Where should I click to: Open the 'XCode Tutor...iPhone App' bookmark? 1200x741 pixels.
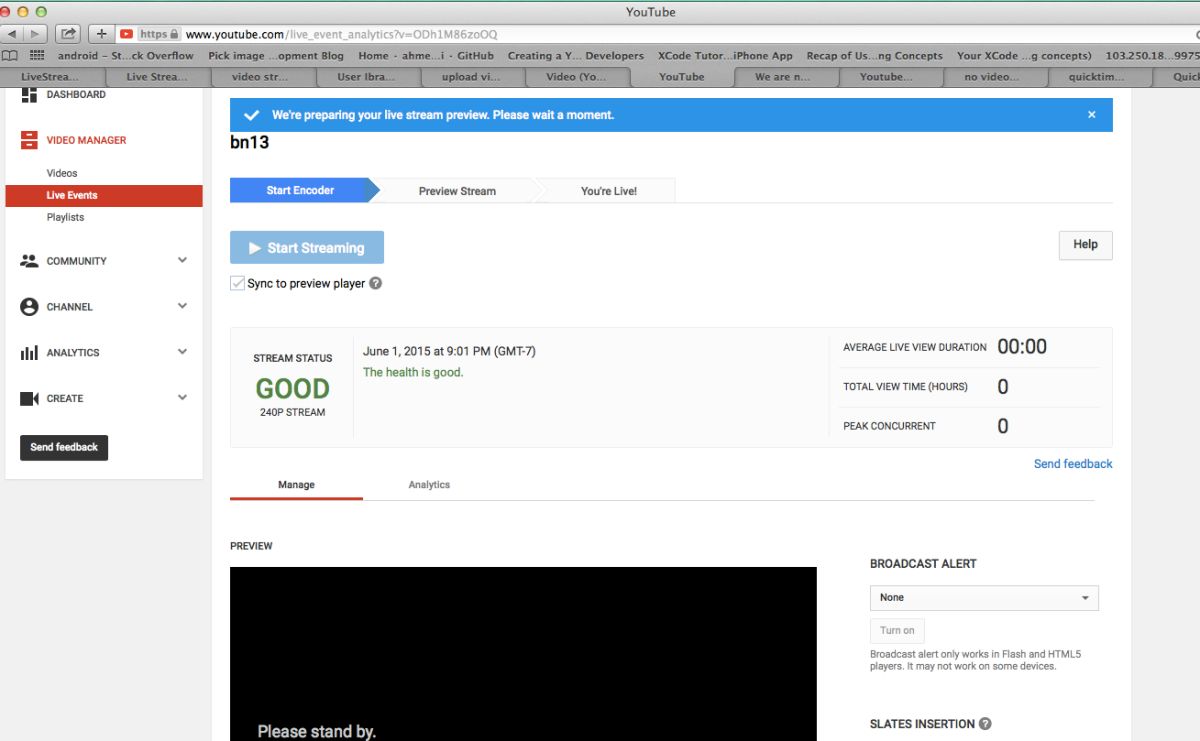(x=725, y=56)
